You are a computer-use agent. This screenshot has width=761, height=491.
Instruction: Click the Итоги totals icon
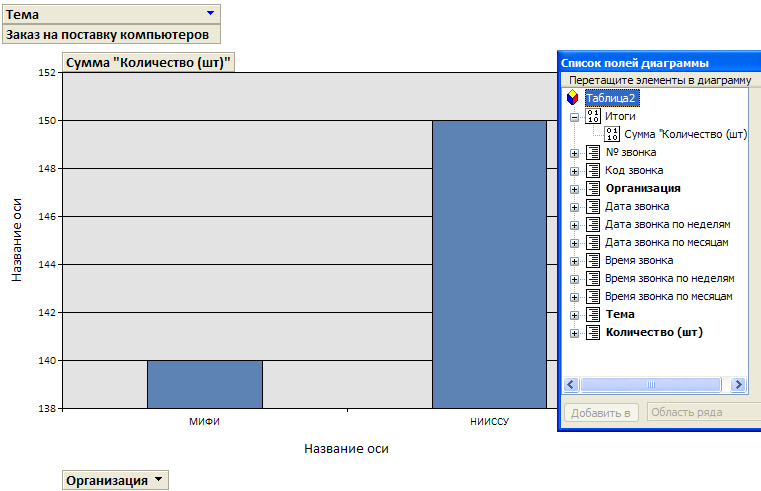click(x=593, y=116)
